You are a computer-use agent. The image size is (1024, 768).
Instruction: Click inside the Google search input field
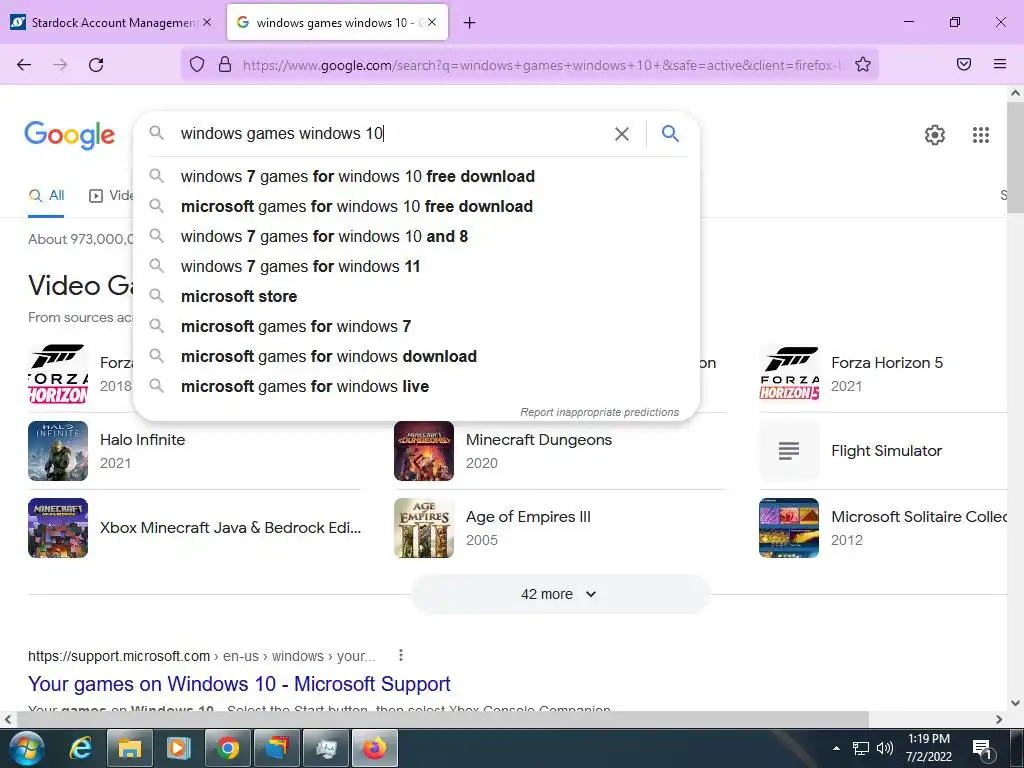point(392,133)
